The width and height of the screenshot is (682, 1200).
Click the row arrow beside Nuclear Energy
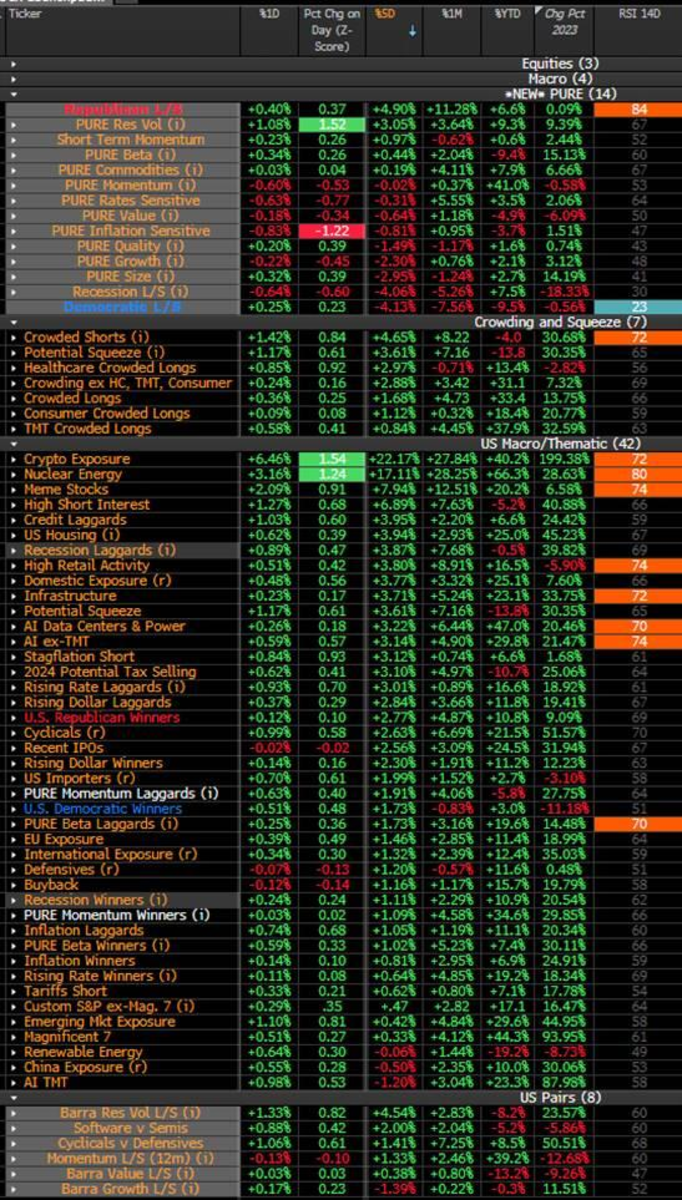click(x=13, y=474)
